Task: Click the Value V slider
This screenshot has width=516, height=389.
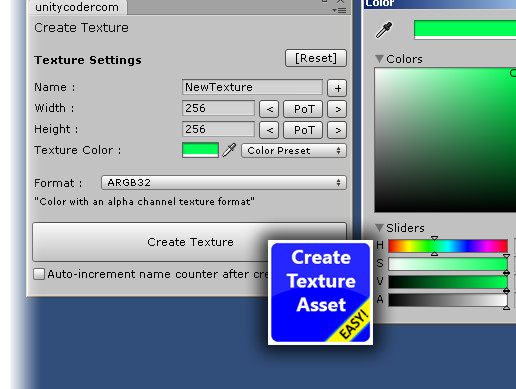Action: point(448,282)
